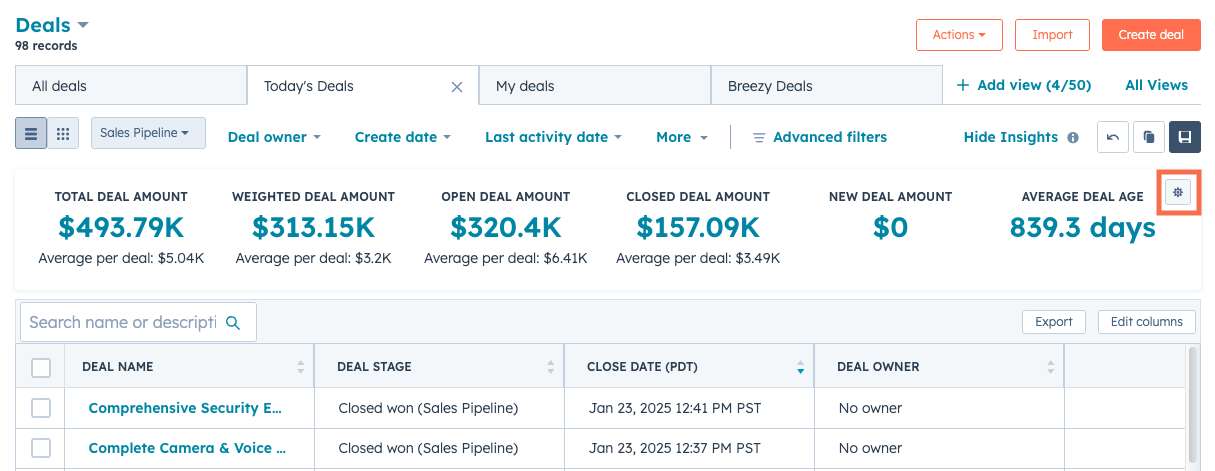Switch to board grid view
The width and height of the screenshot is (1215, 471).
point(63,134)
